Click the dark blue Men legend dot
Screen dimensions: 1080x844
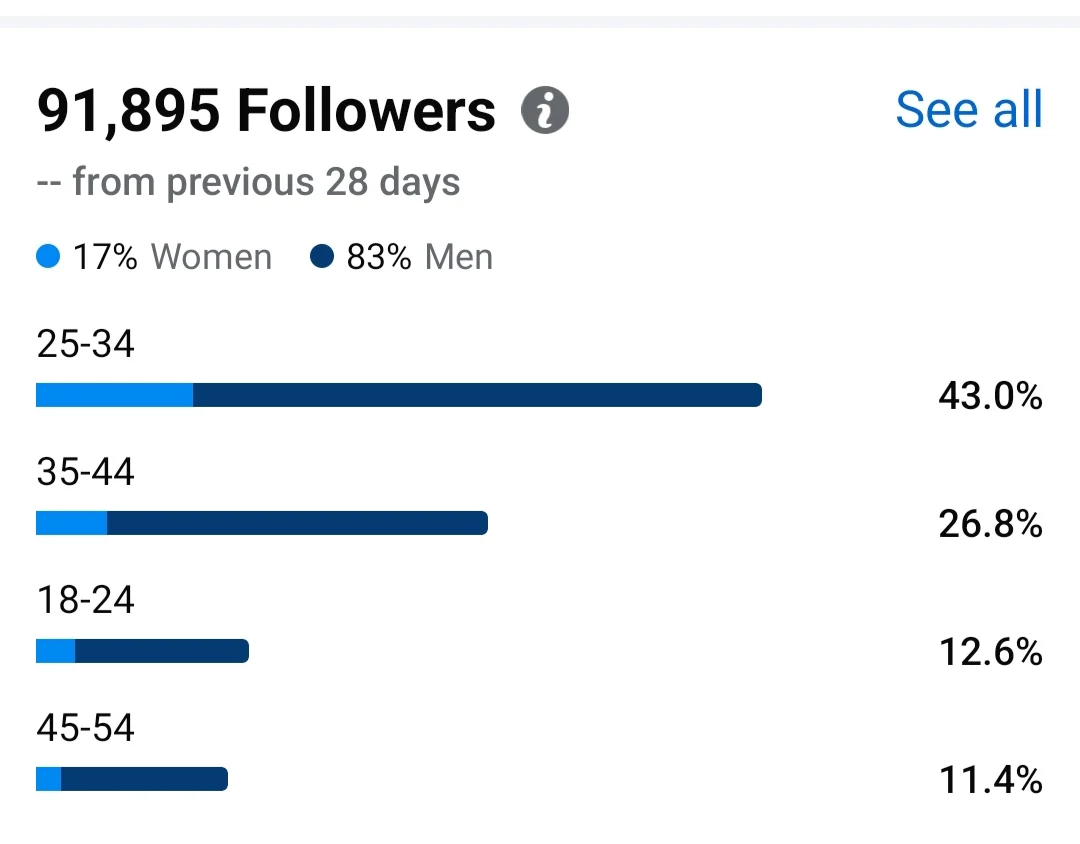322,256
